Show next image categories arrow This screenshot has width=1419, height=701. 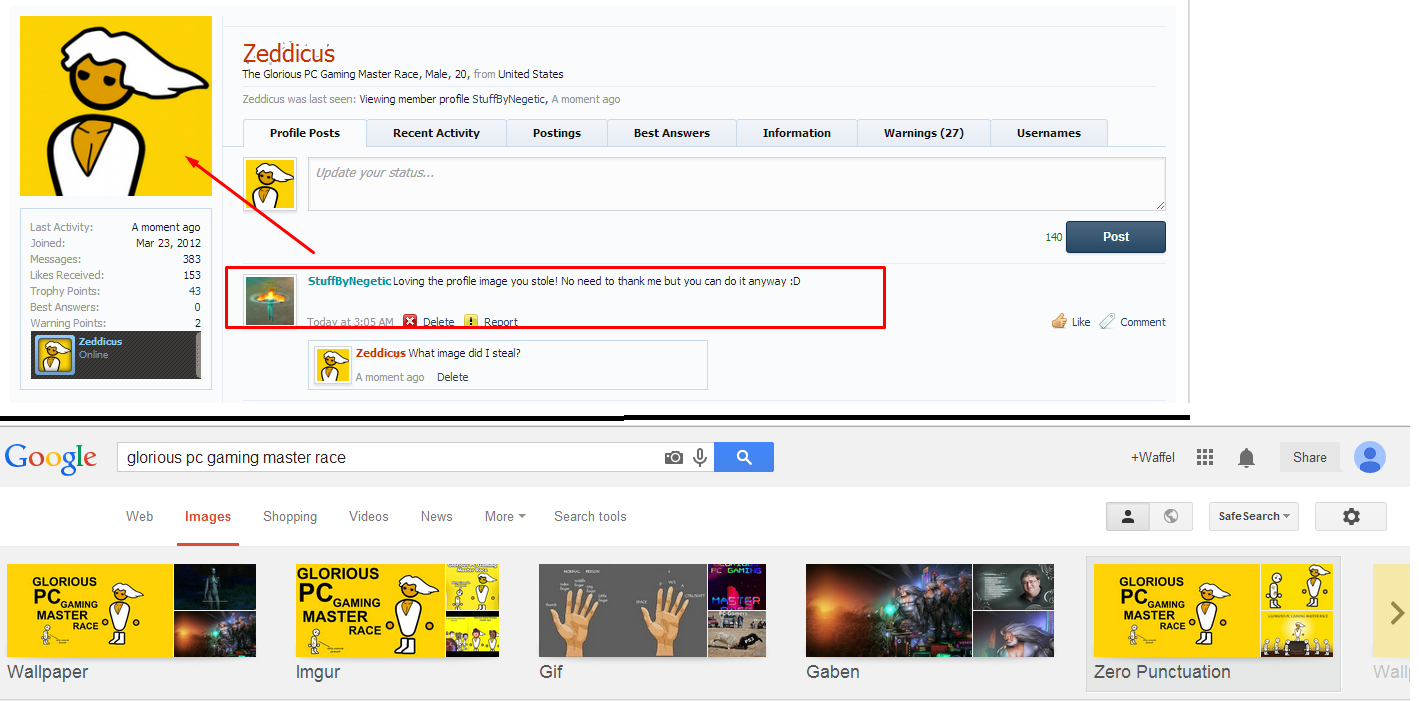tap(1397, 612)
